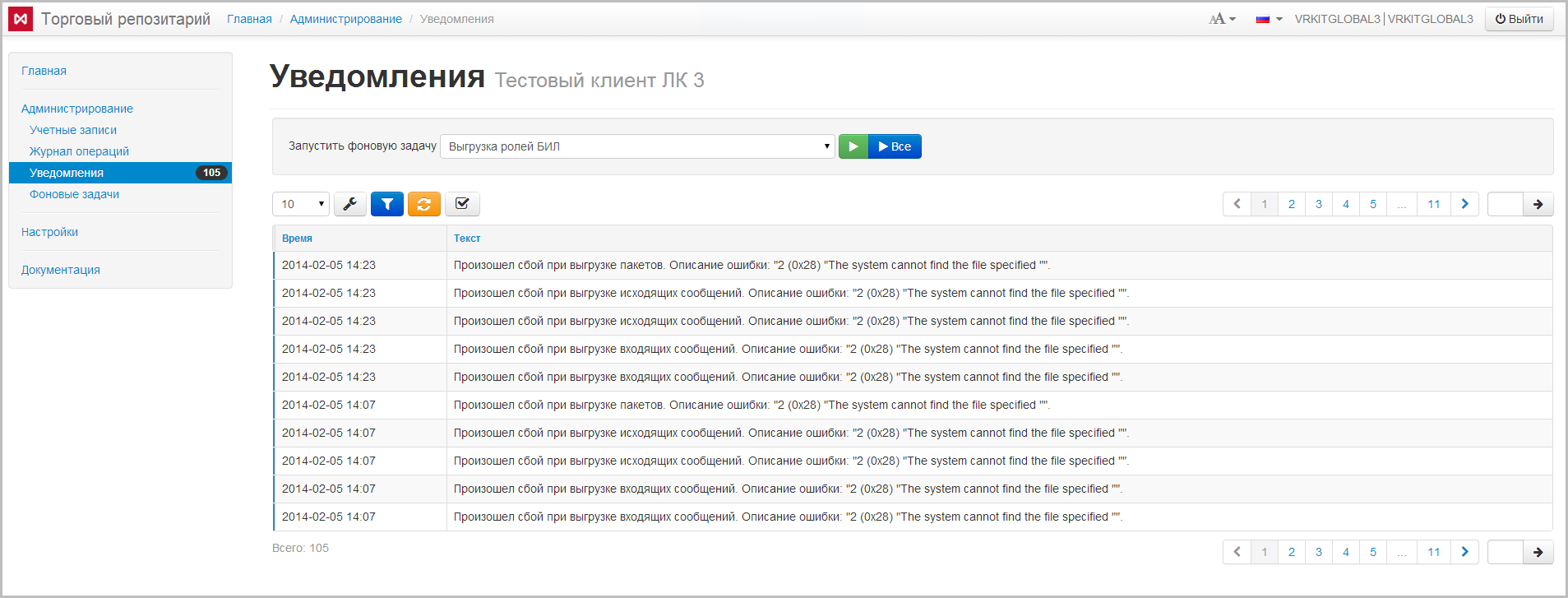This screenshot has height=598, width=1568.
Task: Click the blue filter funnel icon
Action: [x=387, y=204]
